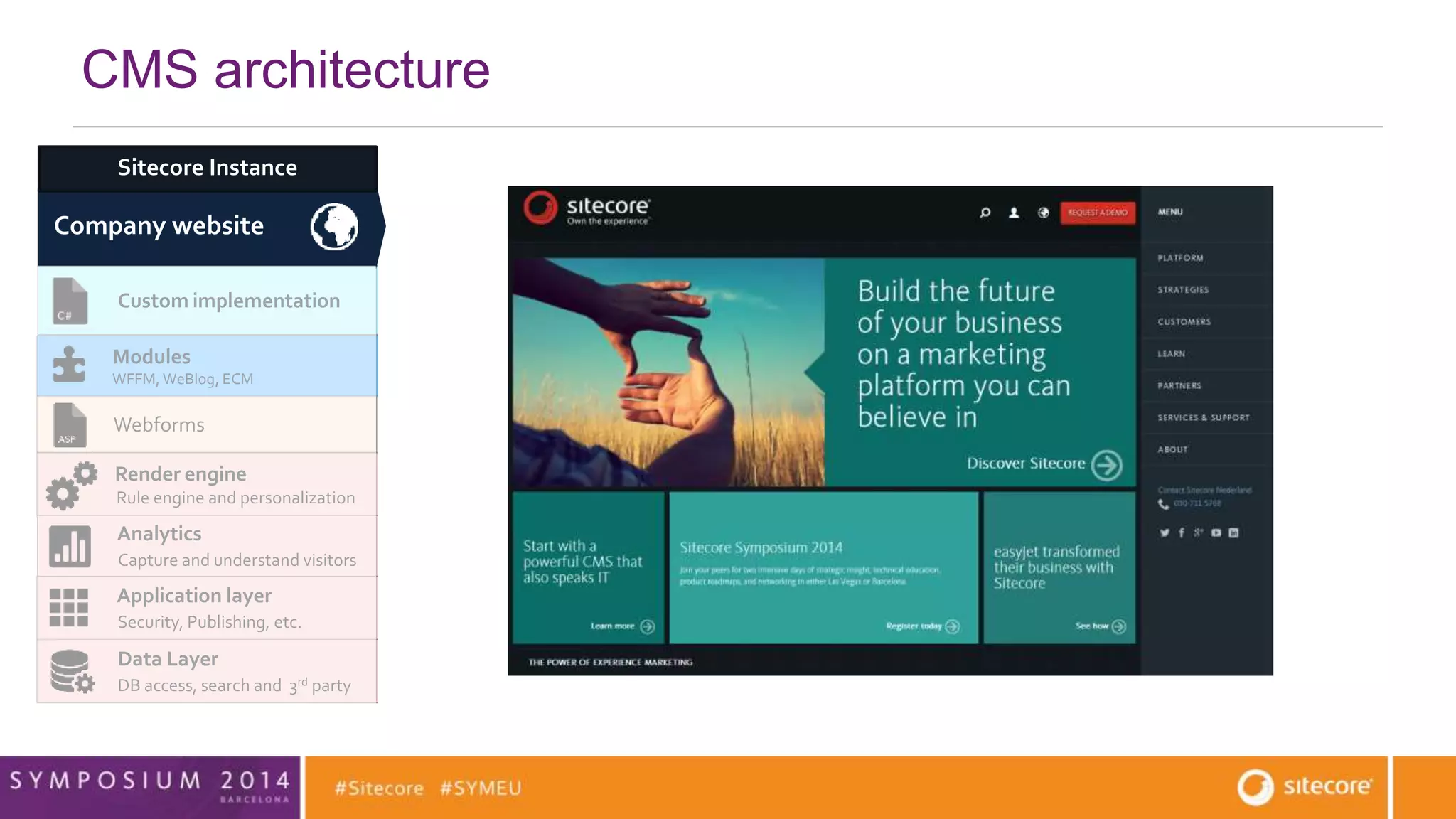Click the YouTube icon in sidebar
1456x819 pixels.
[x=1216, y=532]
